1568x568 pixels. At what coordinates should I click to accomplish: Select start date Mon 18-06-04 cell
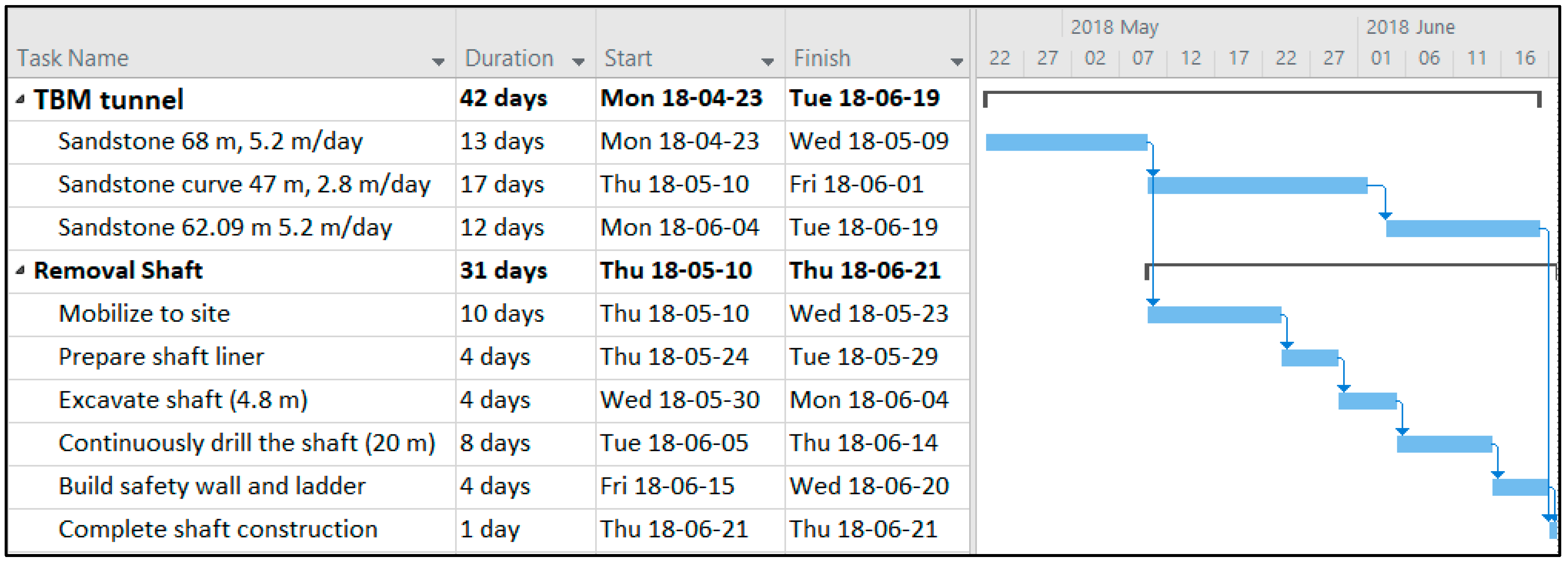click(679, 227)
